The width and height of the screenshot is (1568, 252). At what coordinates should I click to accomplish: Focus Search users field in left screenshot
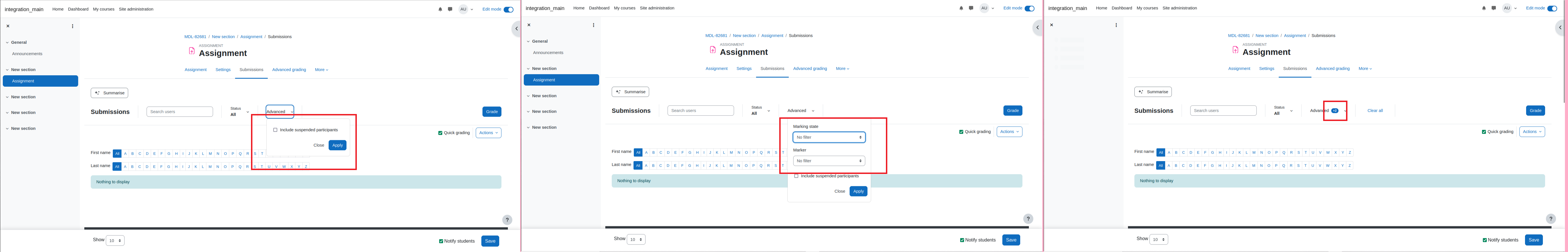coord(180,112)
